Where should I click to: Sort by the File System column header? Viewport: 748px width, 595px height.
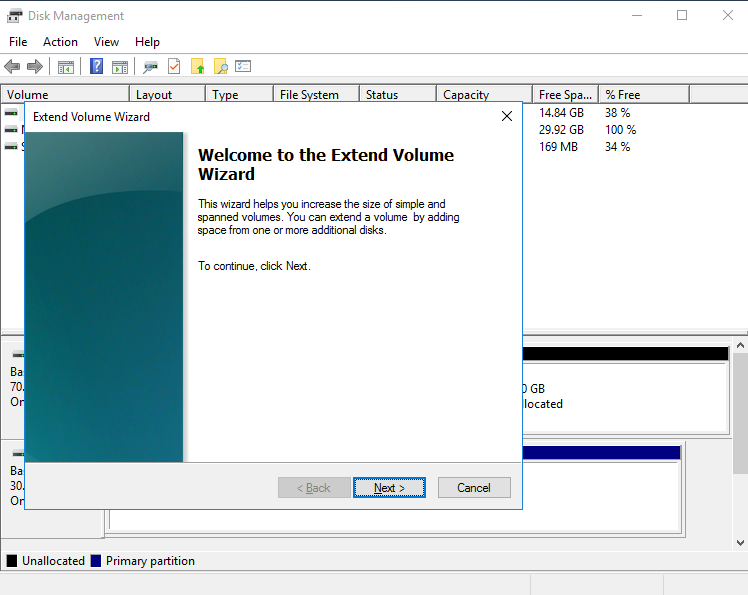316,94
